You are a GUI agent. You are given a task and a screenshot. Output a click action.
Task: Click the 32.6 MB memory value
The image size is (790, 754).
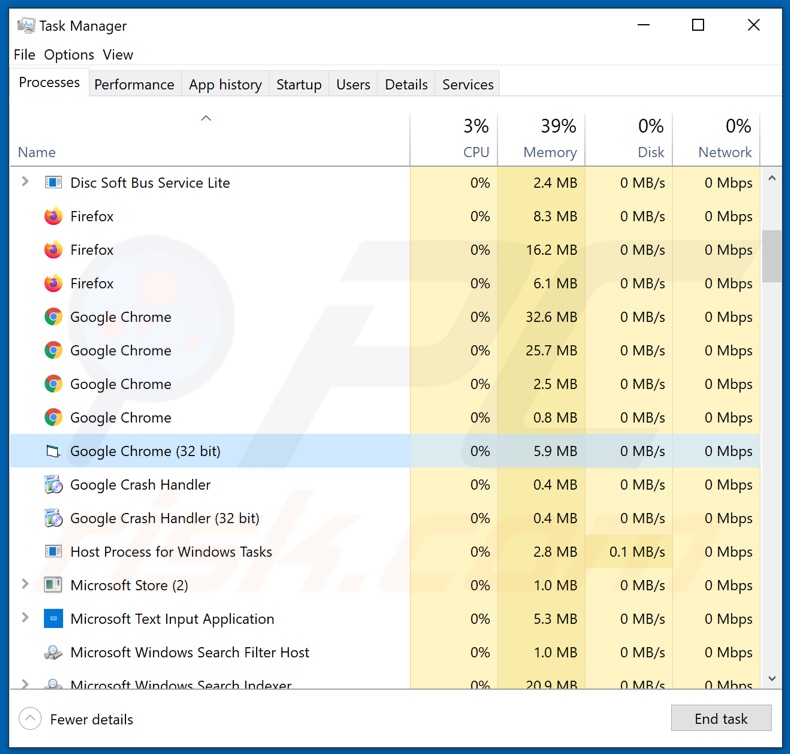pos(551,317)
